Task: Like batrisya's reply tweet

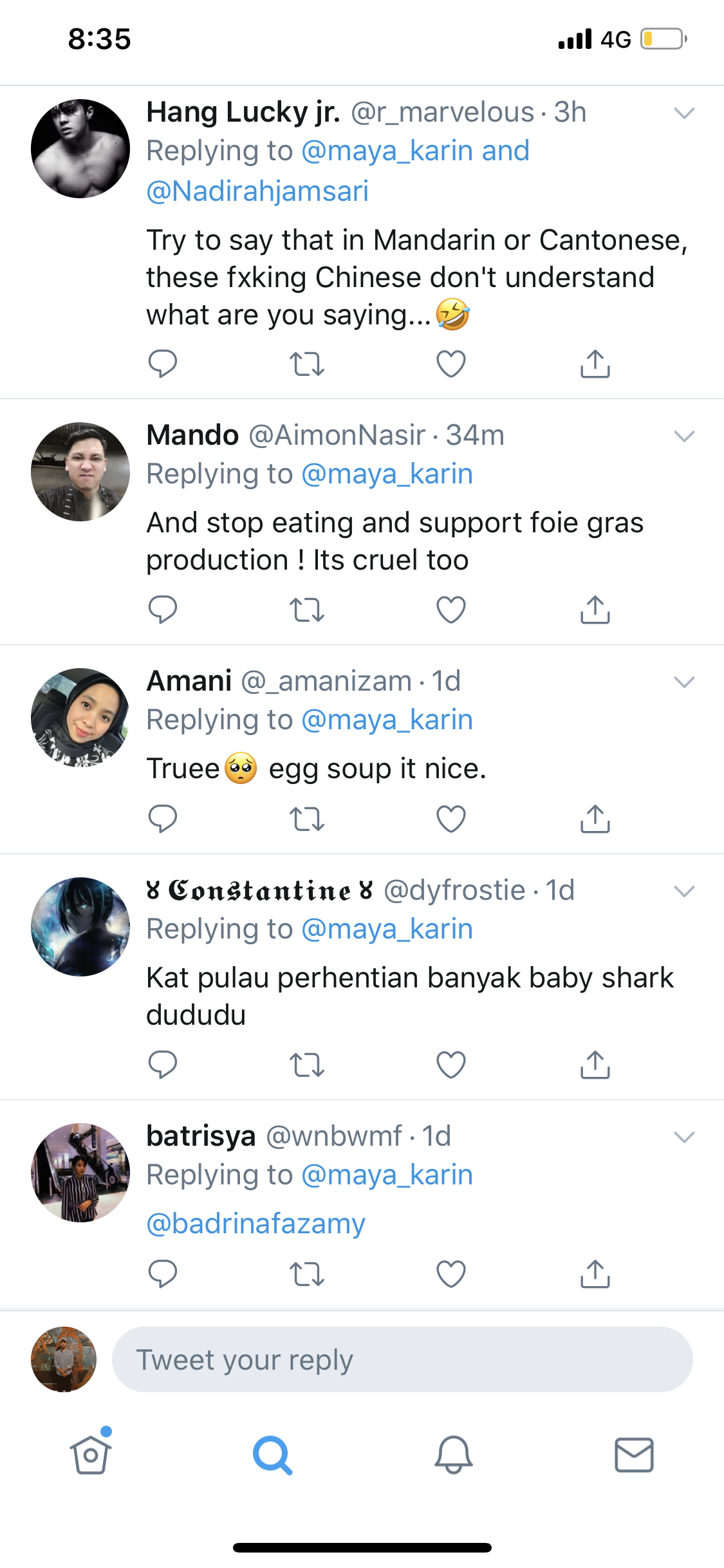Action: tap(450, 1273)
